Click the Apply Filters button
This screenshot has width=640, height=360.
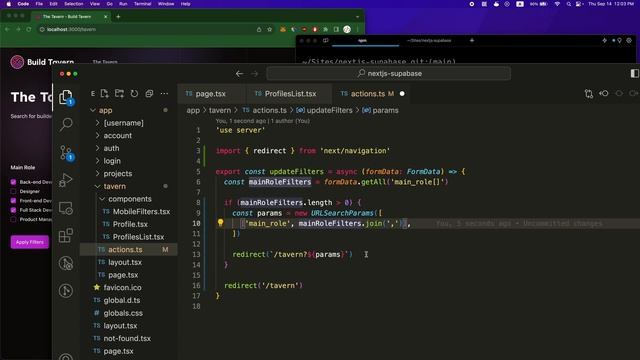(x=30, y=242)
